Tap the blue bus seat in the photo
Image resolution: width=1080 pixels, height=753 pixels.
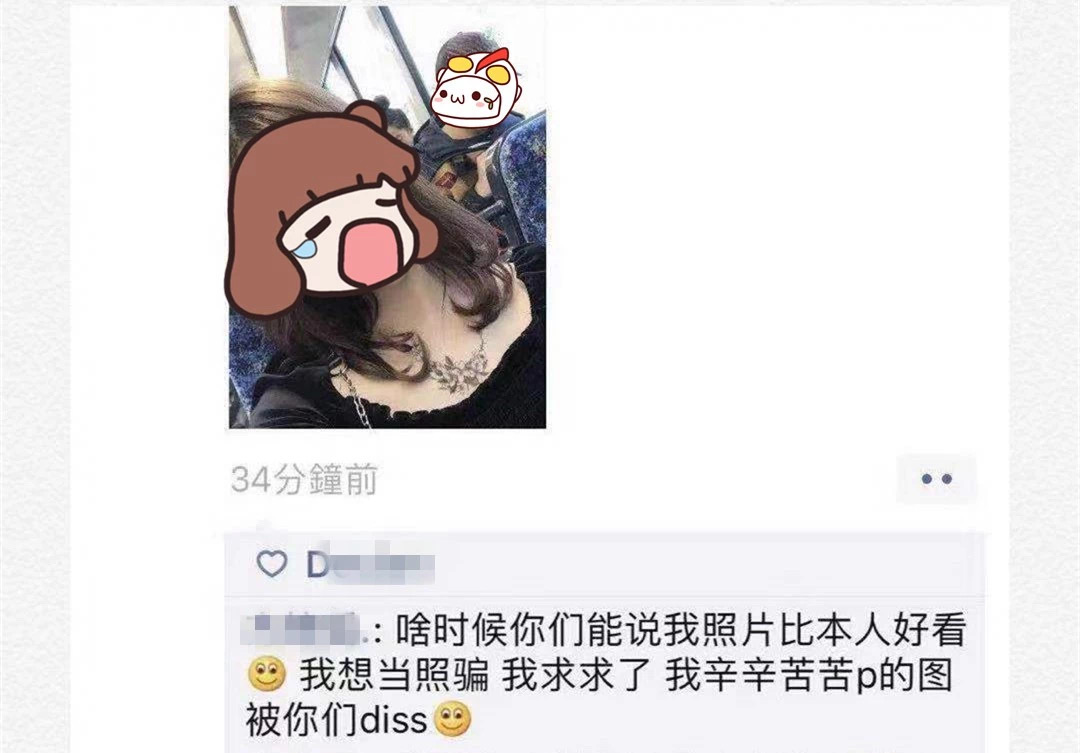click(x=521, y=179)
